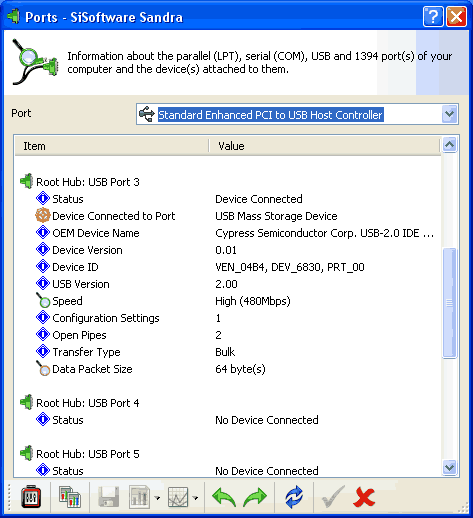Open the Port dropdown arrow

(x=449, y=114)
